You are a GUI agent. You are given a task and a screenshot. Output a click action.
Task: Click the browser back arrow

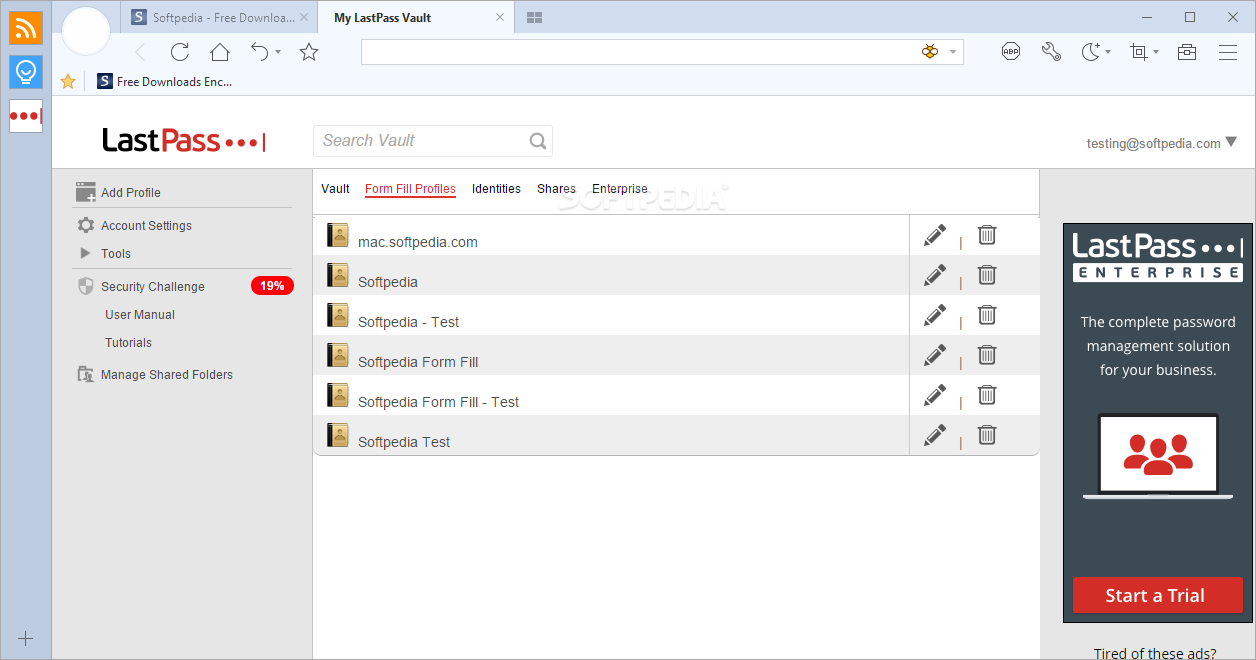pos(140,52)
